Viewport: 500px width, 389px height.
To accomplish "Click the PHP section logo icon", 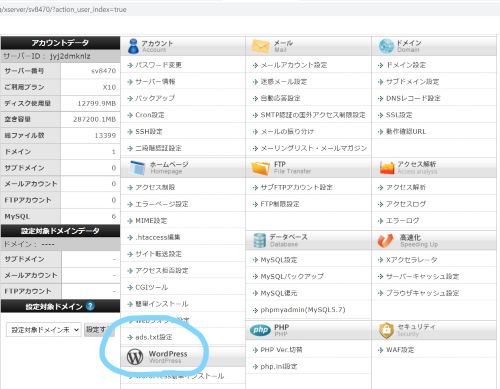I will [x=260, y=330].
